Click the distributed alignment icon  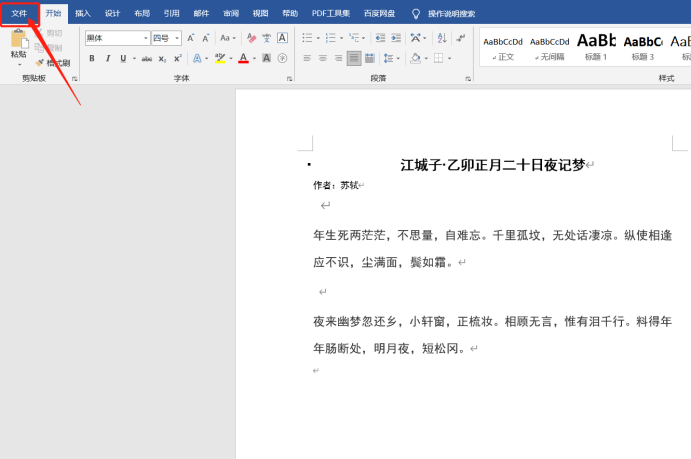click(370, 58)
